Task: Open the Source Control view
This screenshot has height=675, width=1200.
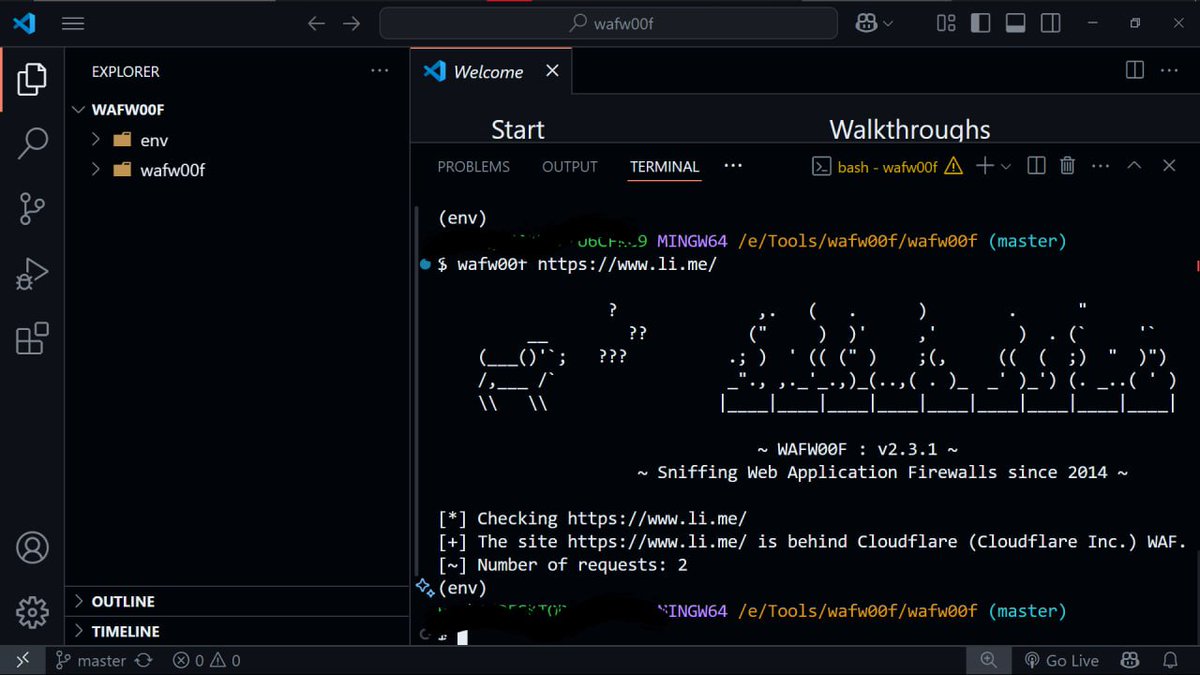Action: (x=32, y=208)
